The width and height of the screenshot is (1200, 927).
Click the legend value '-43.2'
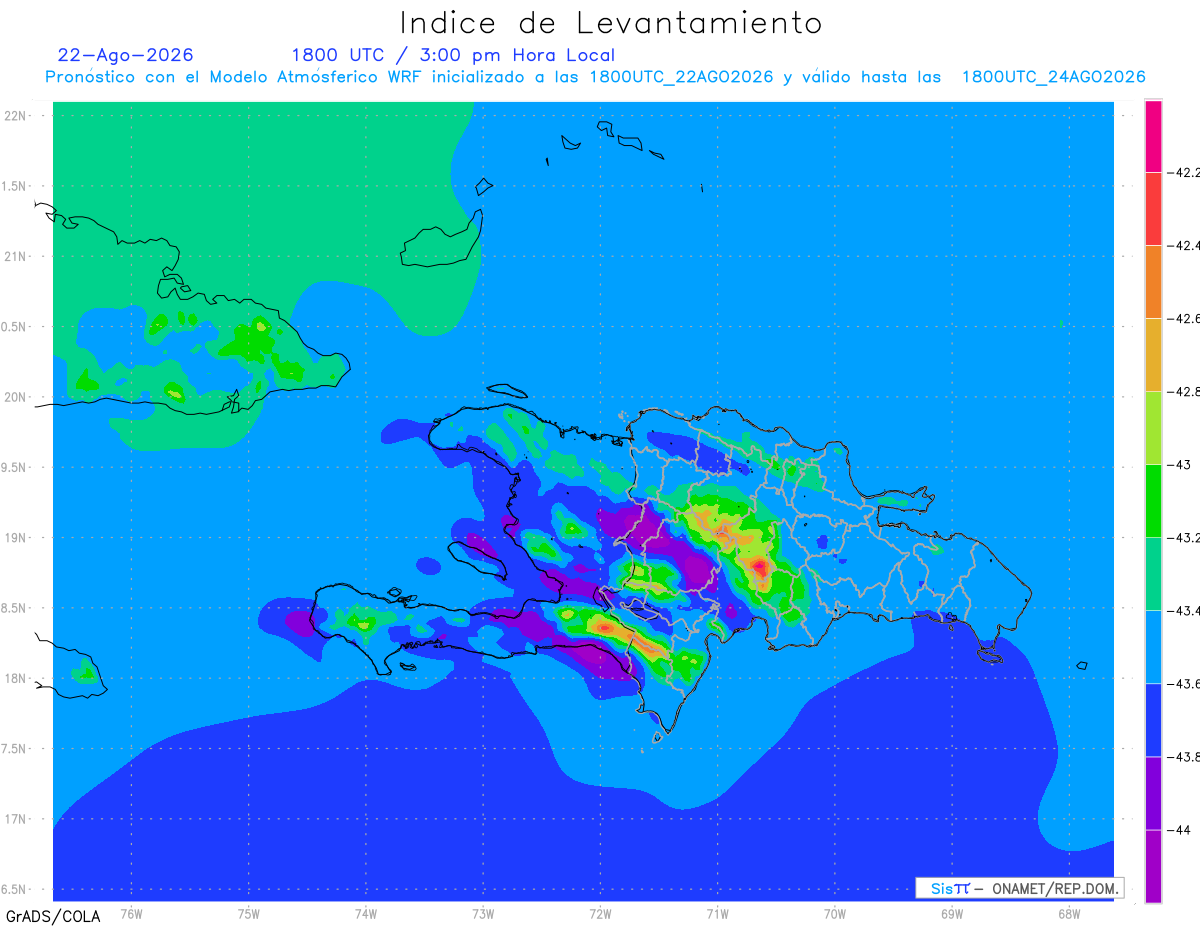tap(1185, 537)
